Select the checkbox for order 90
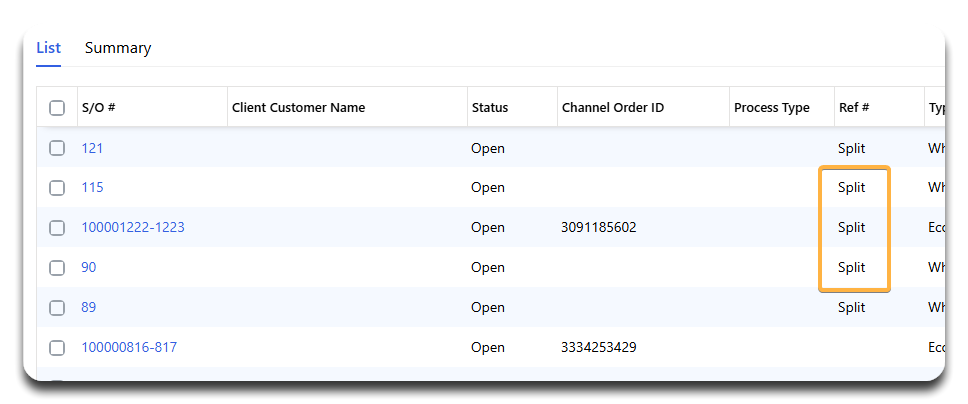 click(x=57, y=268)
